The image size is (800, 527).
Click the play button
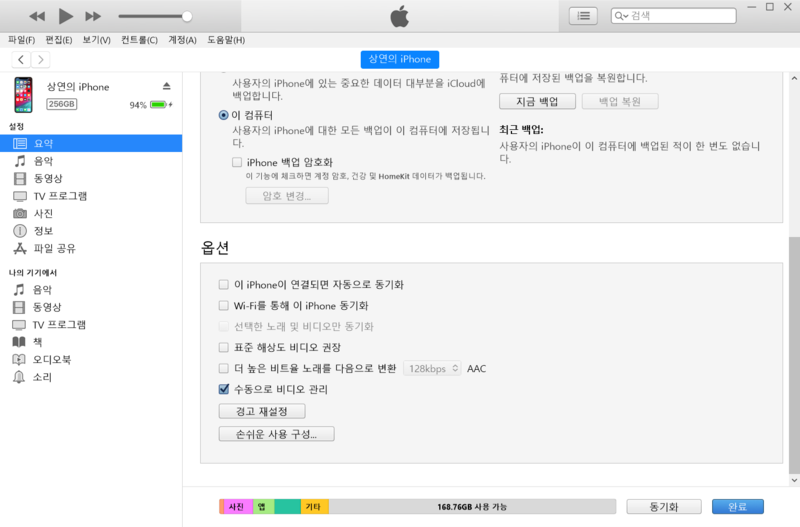click(65, 16)
